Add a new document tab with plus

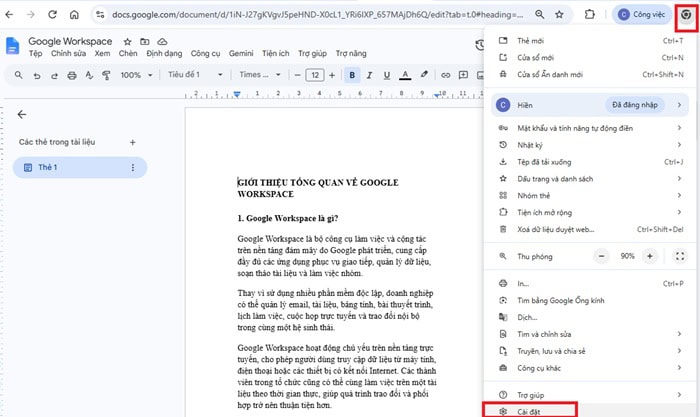pos(133,142)
